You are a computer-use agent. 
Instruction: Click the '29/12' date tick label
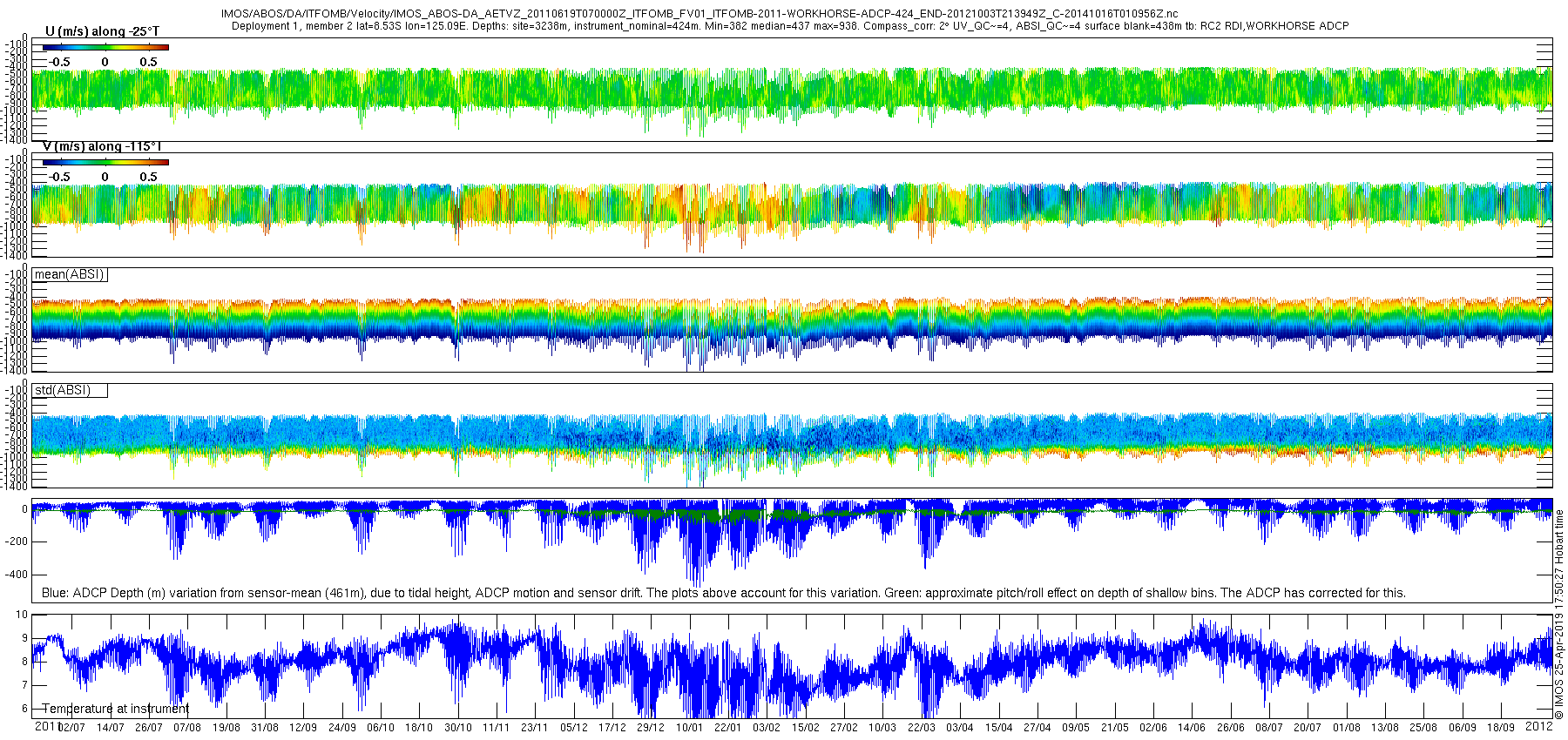point(651,728)
